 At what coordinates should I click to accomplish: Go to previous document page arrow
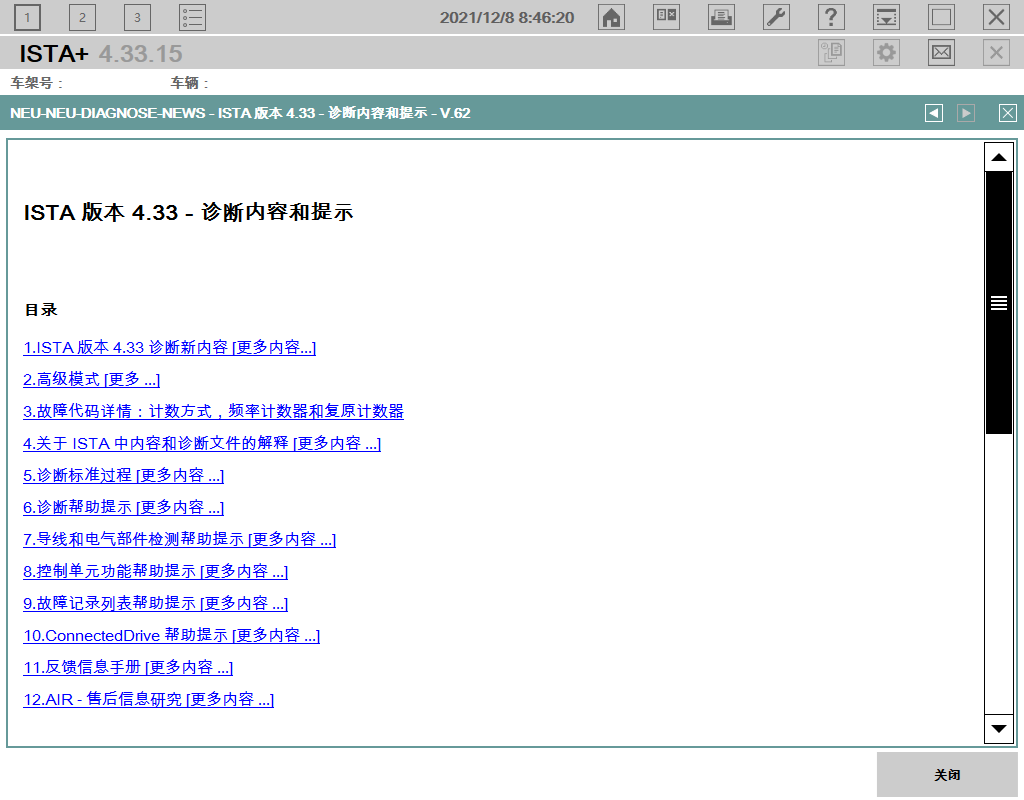(x=934, y=113)
